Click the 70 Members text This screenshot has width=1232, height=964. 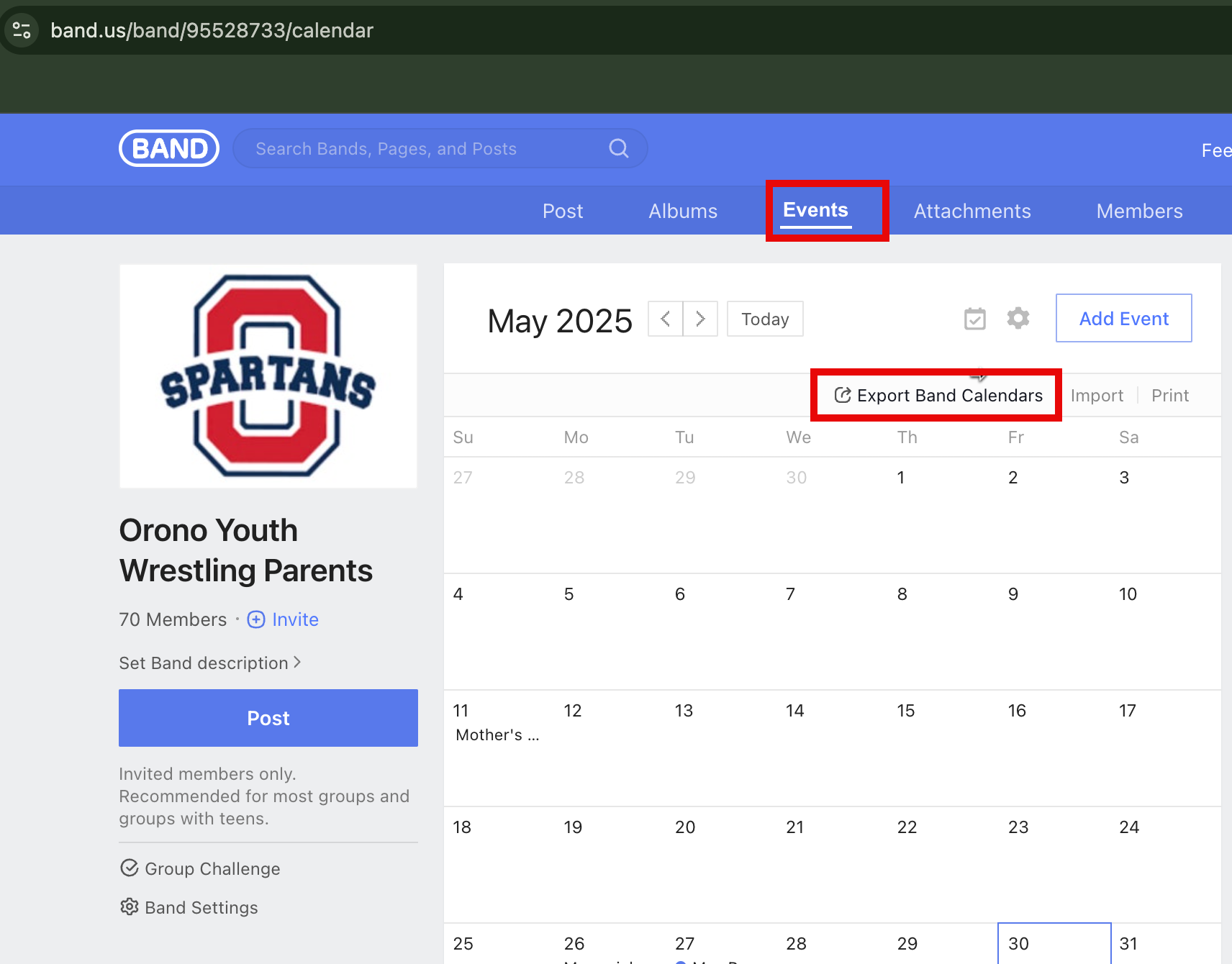point(173,619)
